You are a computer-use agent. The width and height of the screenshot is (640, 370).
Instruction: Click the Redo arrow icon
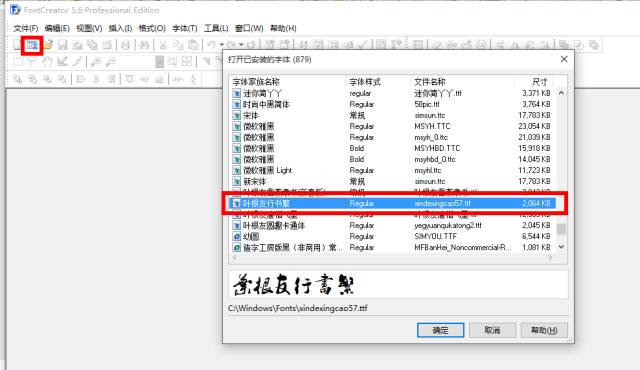coord(231,45)
